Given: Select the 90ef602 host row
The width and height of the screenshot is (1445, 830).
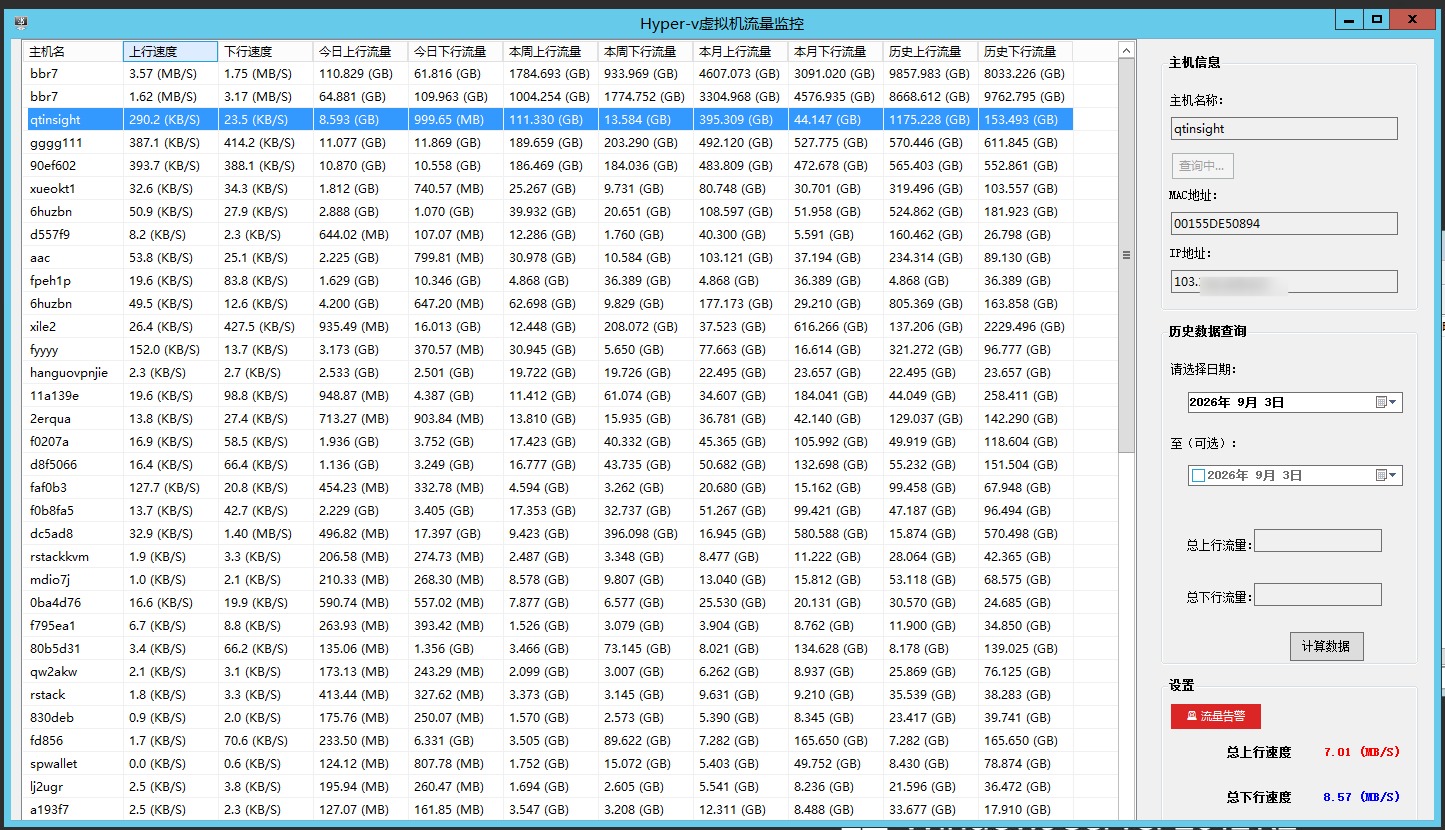Looking at the screenshot, I should tap(549, 166).
